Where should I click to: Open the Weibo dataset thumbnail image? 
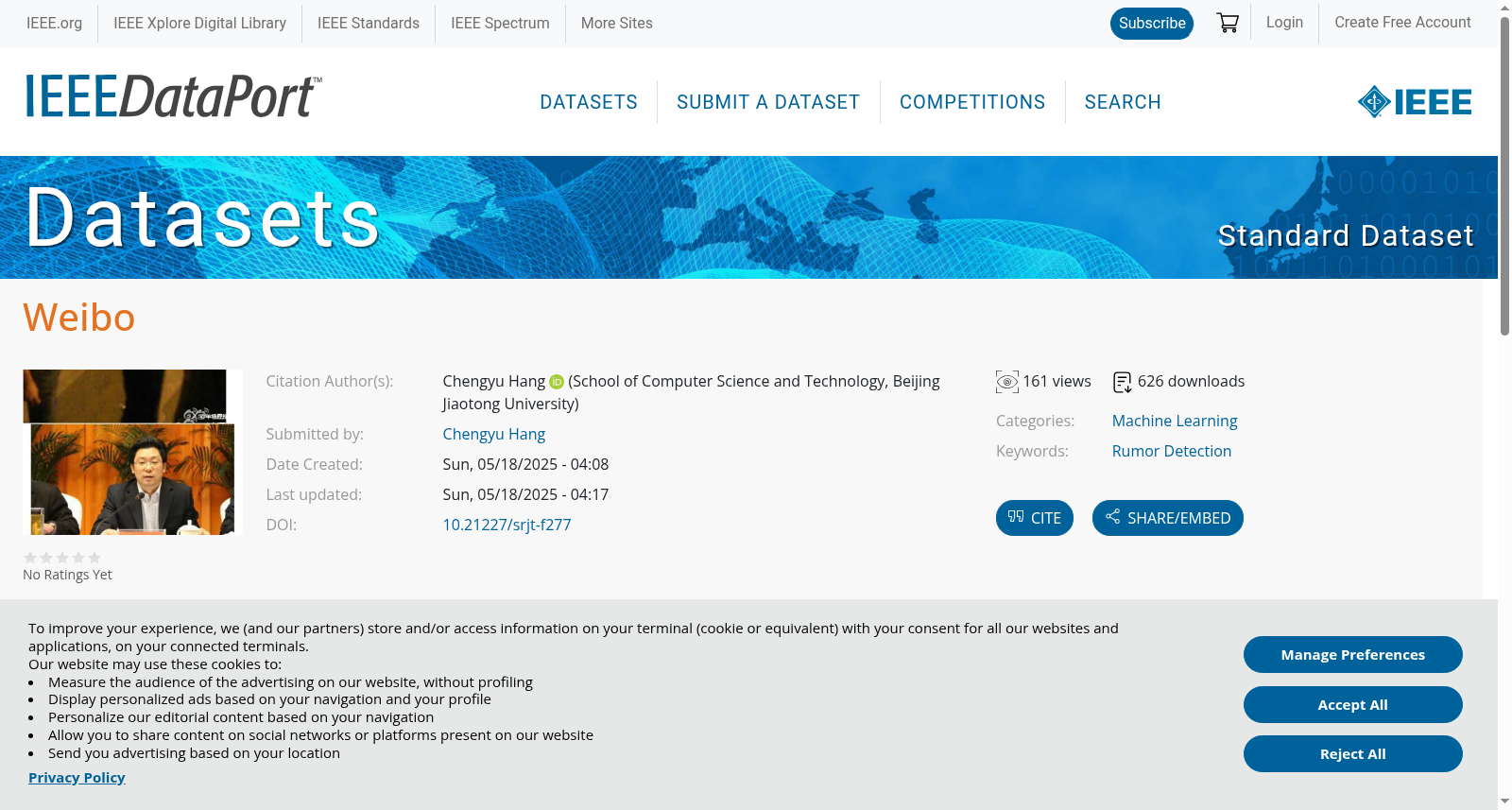point(132,453)
